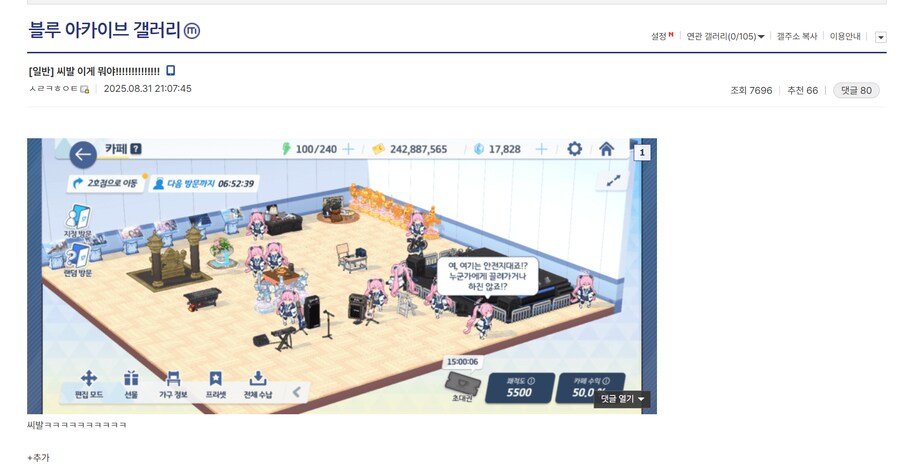900x473 pixels.
Task: Click the 블루 아카이브 갤러리 title
Action: (104, 30)
